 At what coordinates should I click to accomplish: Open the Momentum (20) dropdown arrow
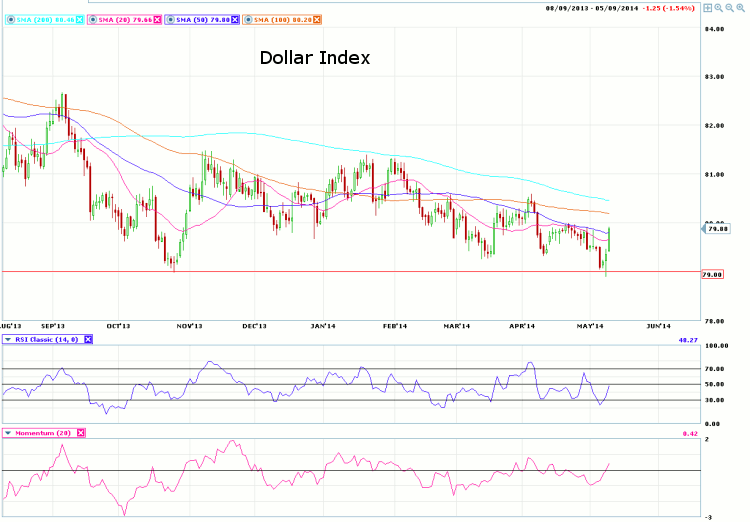[9, 433]
